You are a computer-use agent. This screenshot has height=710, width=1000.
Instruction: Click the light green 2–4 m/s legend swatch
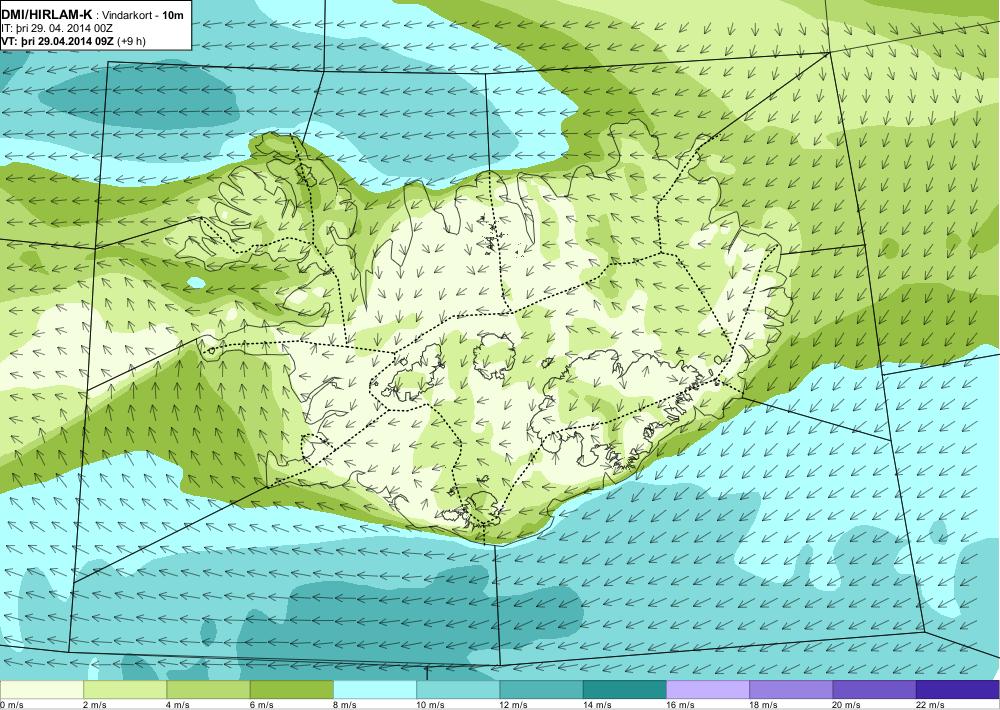[125, 690]
